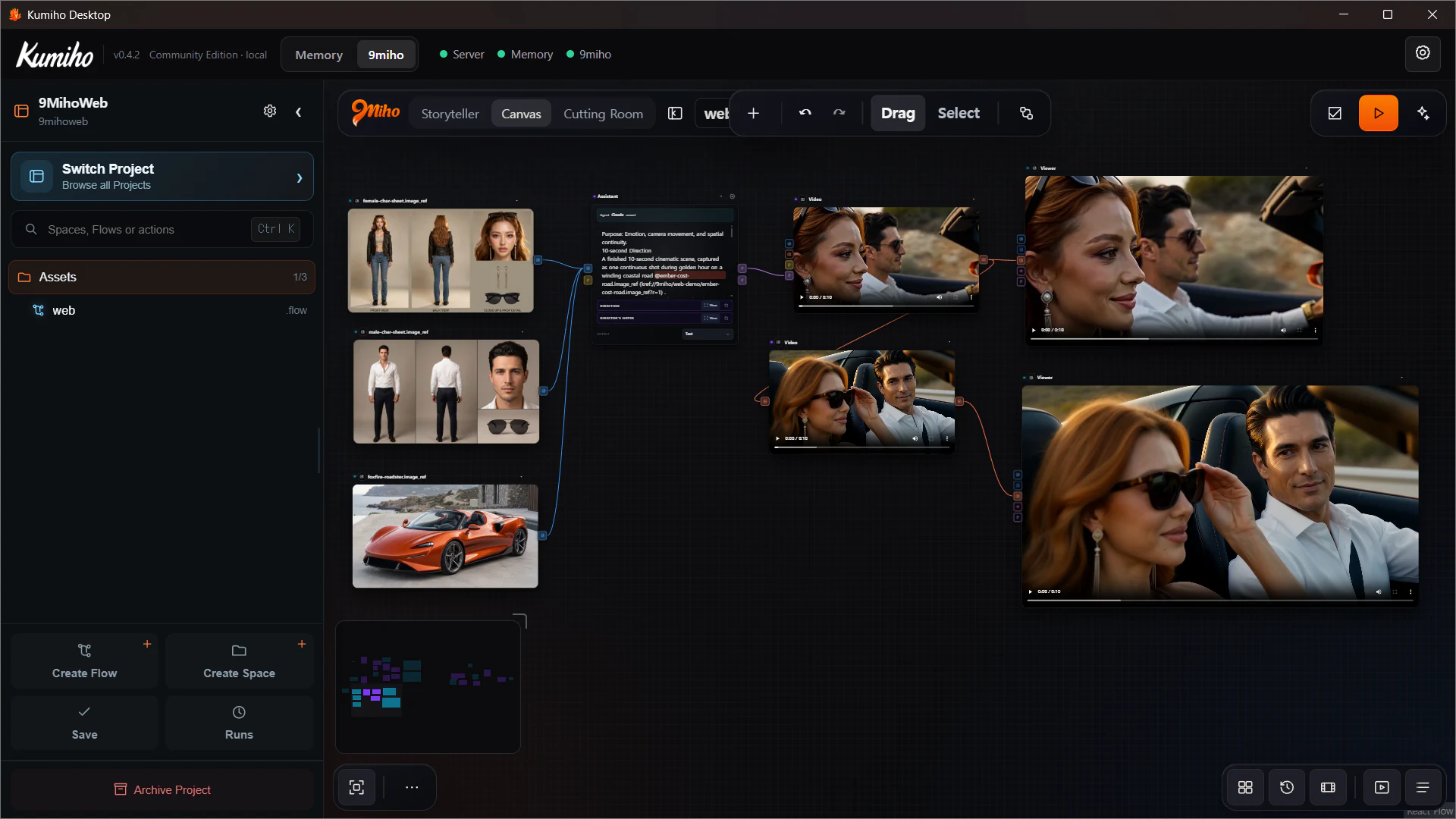1456x819 pixels.
Task: Toggle fullscreen on the lower Viewer node
Action: (x=1395, y=591)
